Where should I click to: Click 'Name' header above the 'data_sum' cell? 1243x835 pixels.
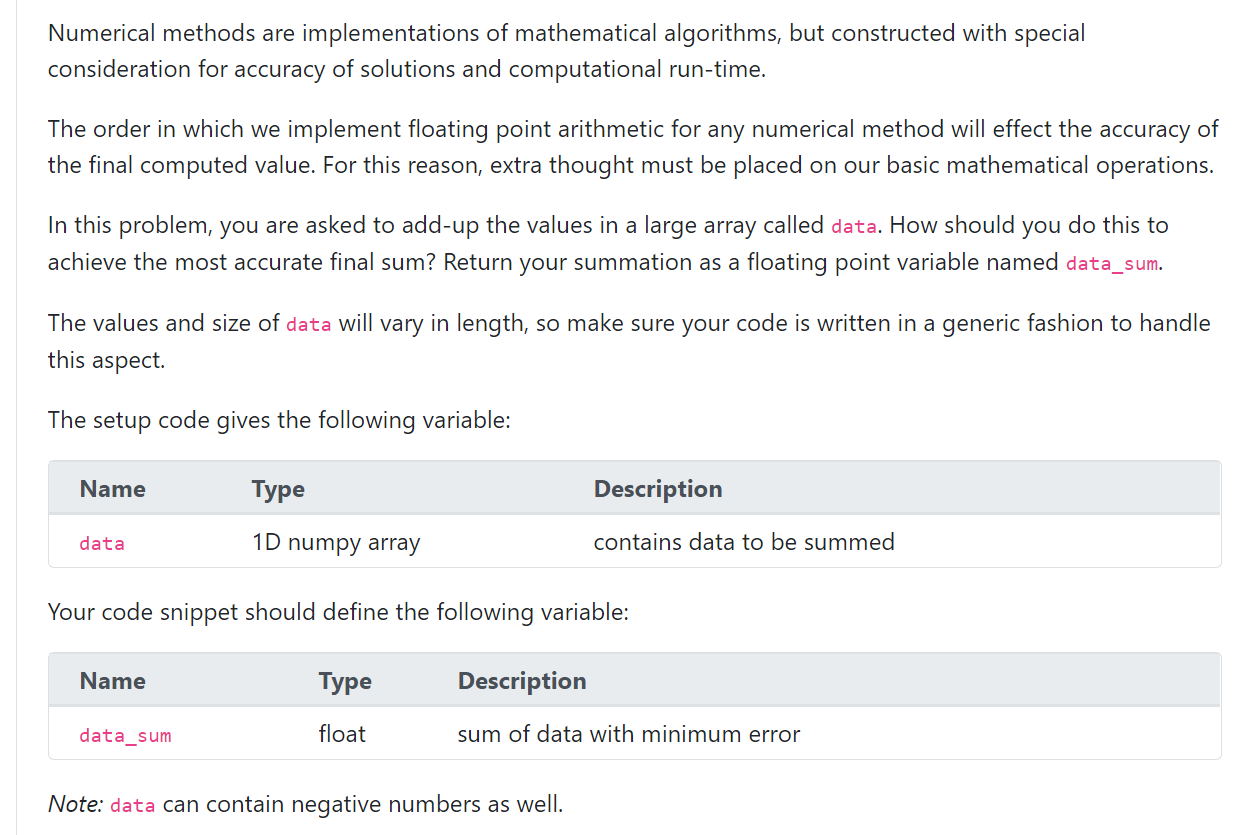click(x=112, y=681)
